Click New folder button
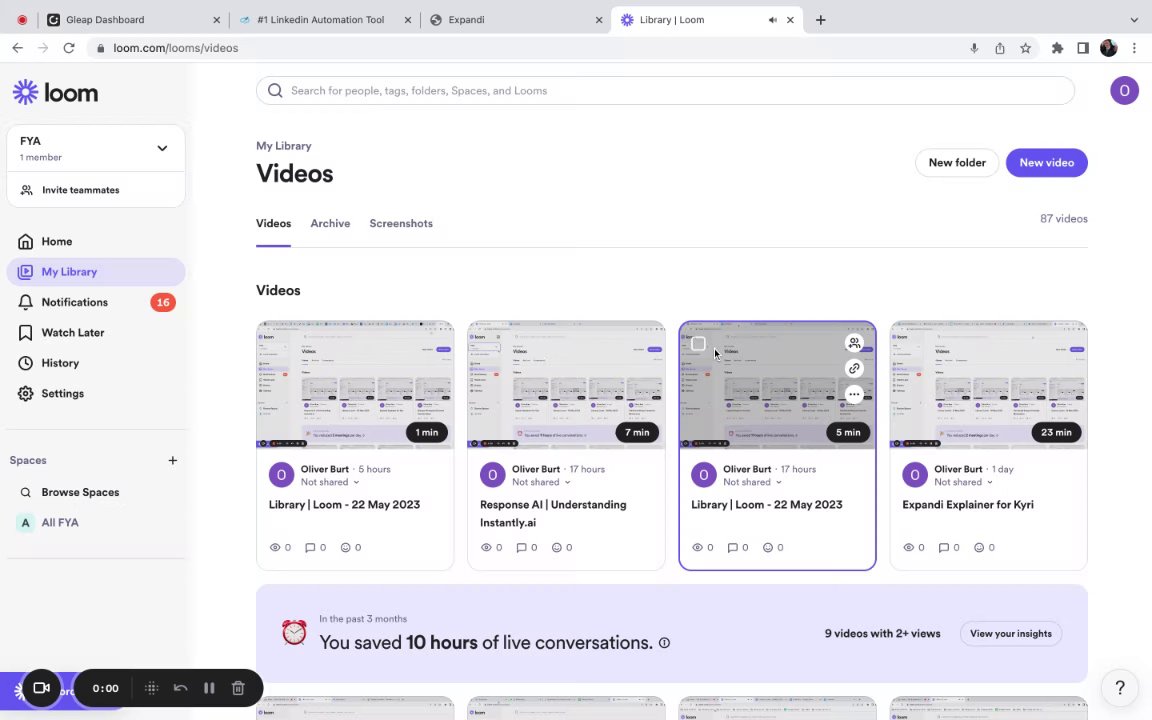 957,162
